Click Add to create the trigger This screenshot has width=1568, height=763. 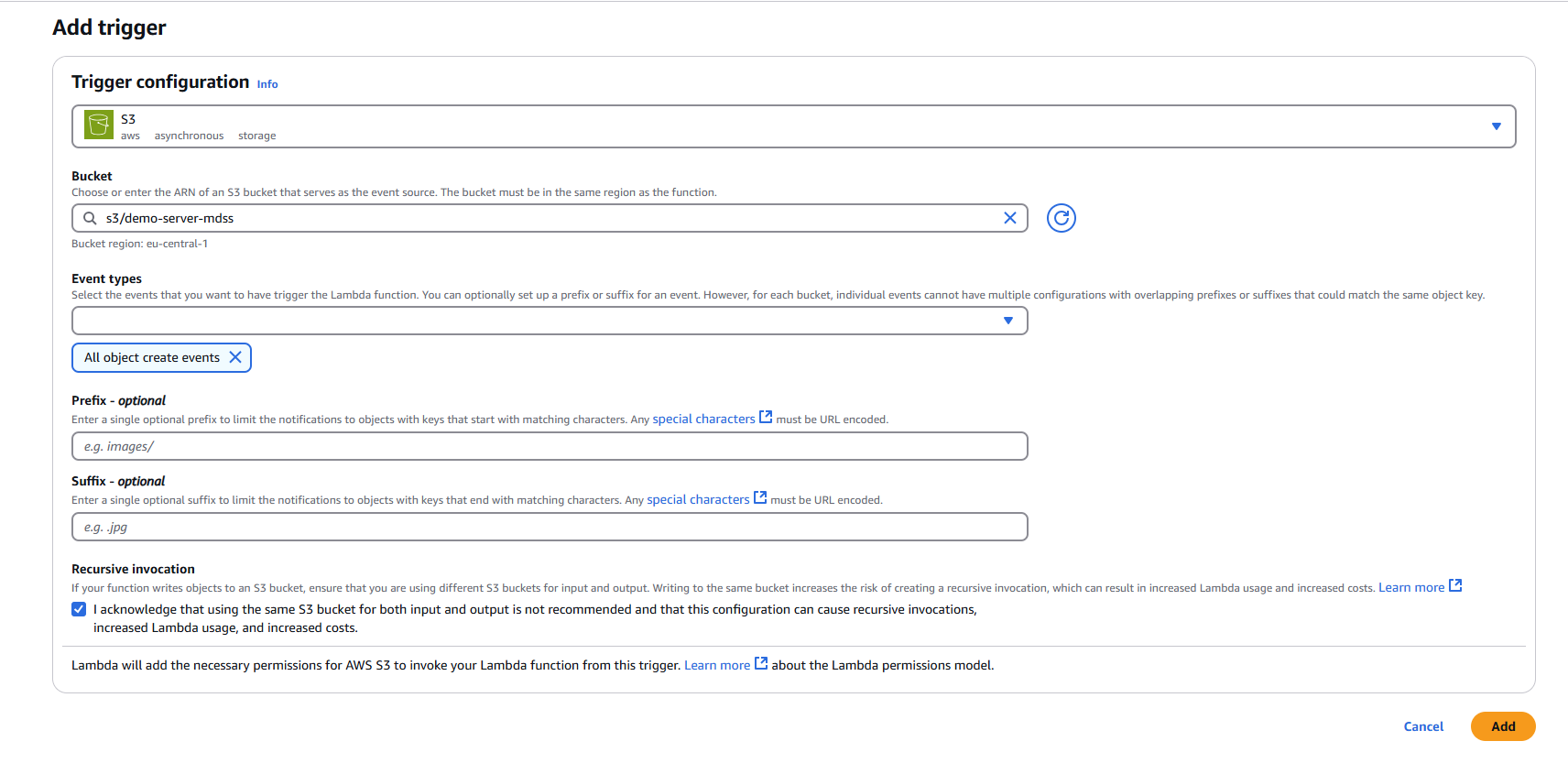[x=1503, y=726]
